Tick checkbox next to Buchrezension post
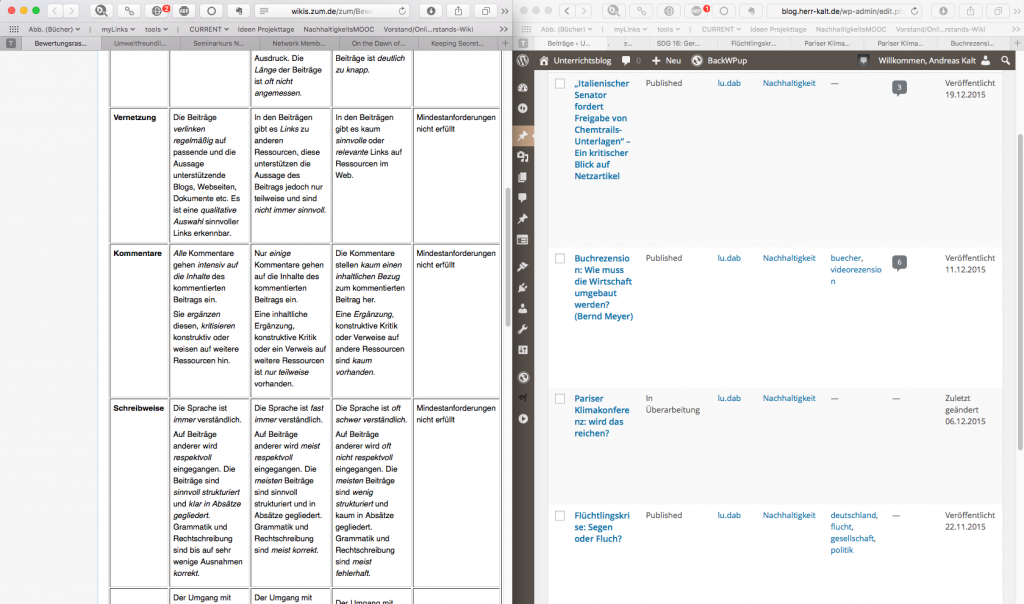1024x604 pixels. click(560, 258)
